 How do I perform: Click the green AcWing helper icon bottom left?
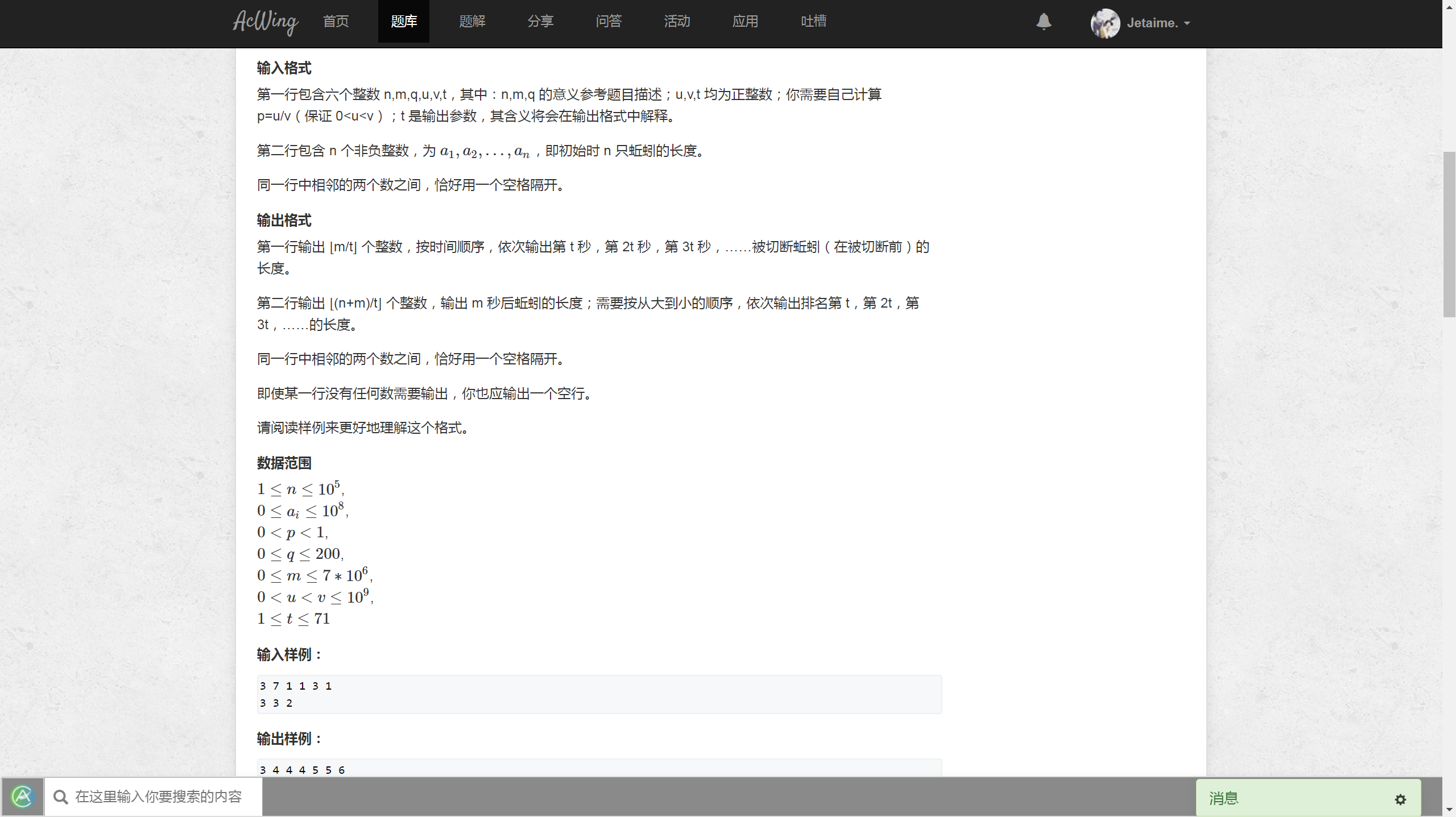click(22, 796)
